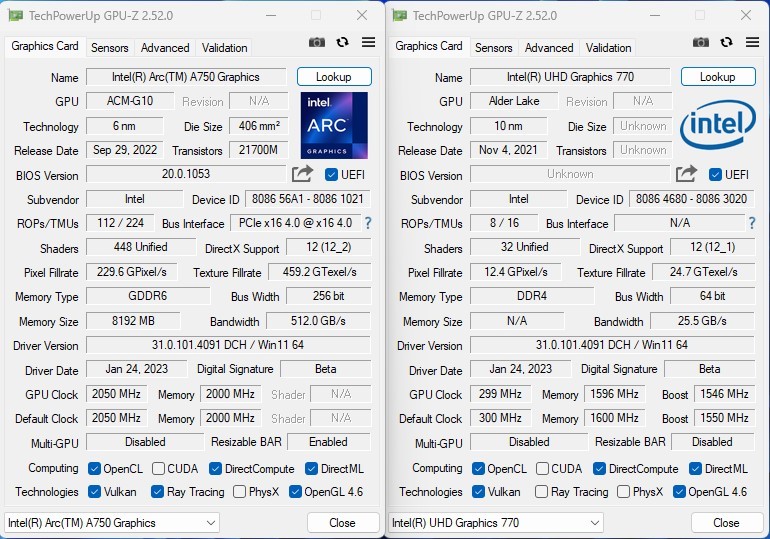Click Die Size value 406 mm²
This screenshot has height=539, width=770.
(259, 126)
